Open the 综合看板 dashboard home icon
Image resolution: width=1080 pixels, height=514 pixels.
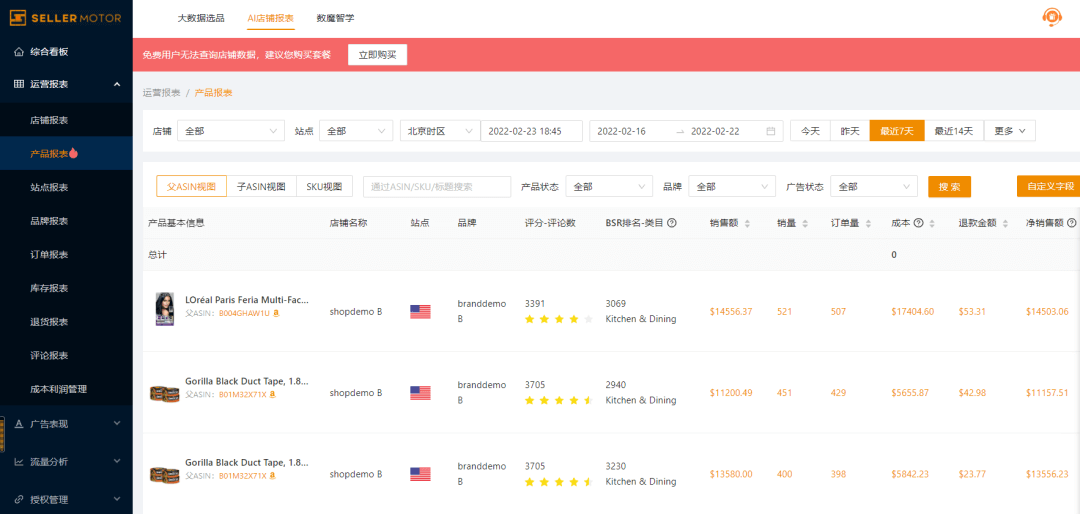pos(19,51)
